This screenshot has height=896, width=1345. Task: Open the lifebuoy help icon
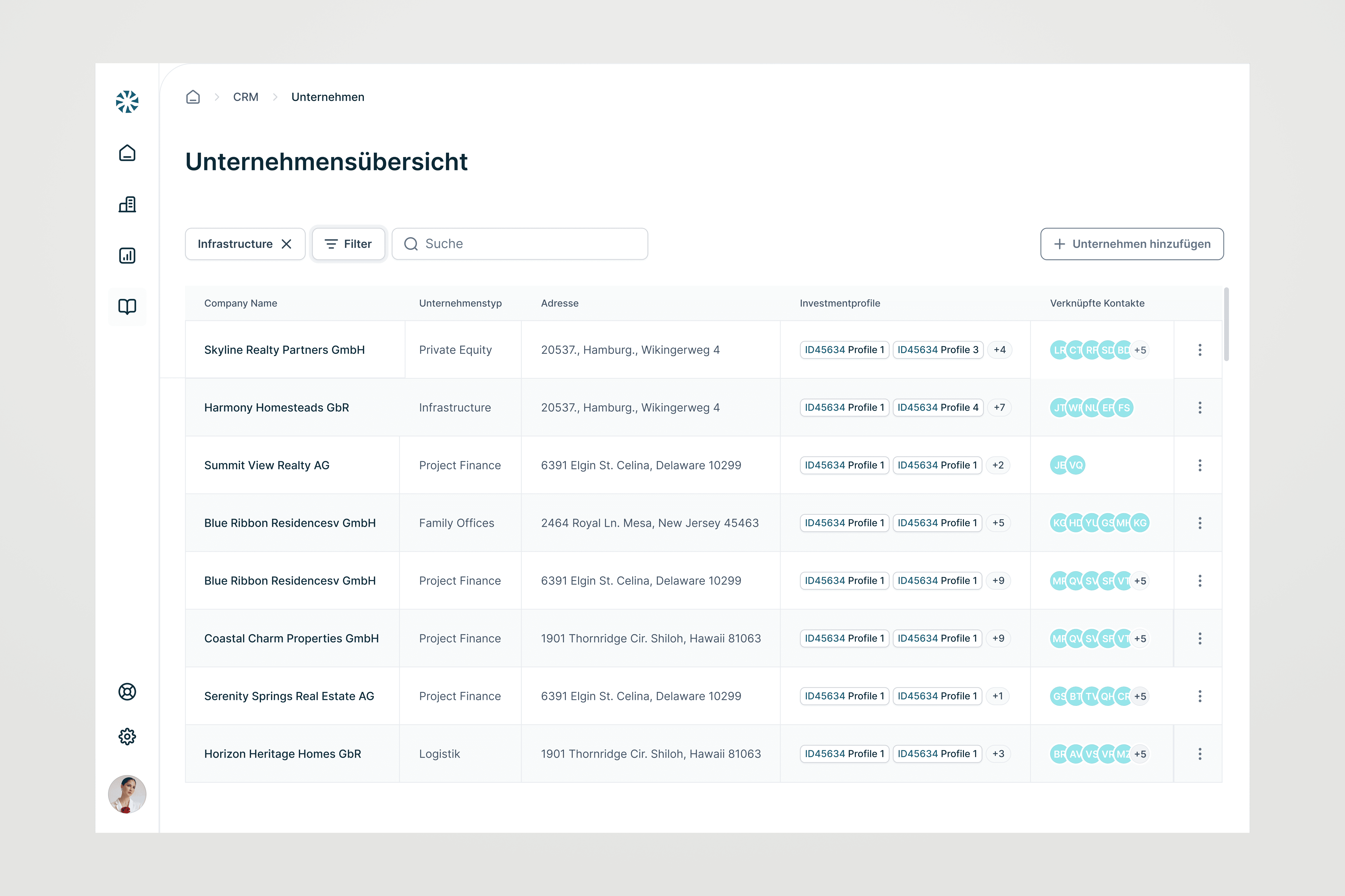tap(127, 691)
